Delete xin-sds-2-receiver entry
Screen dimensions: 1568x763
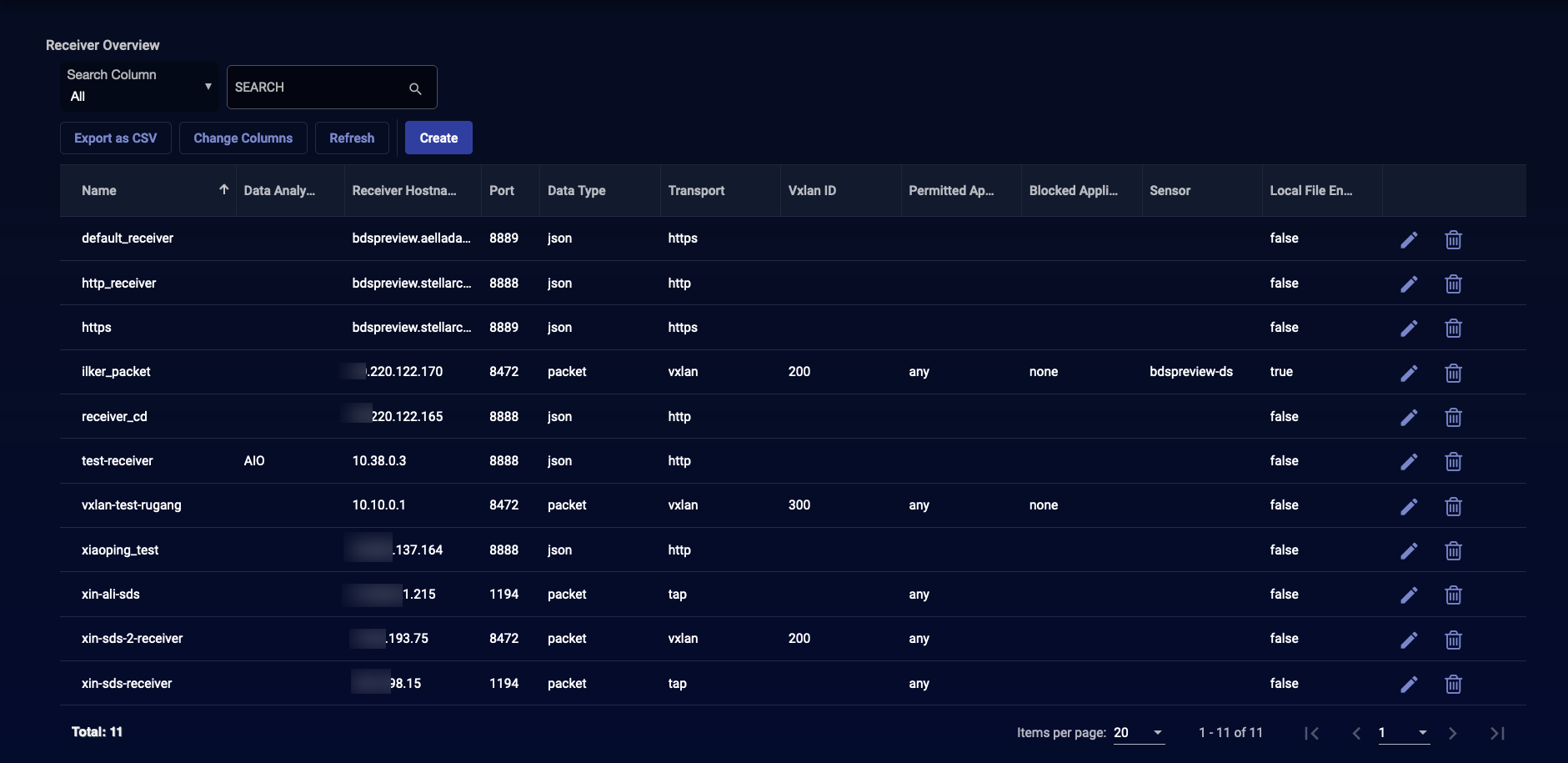(1453, 640)
